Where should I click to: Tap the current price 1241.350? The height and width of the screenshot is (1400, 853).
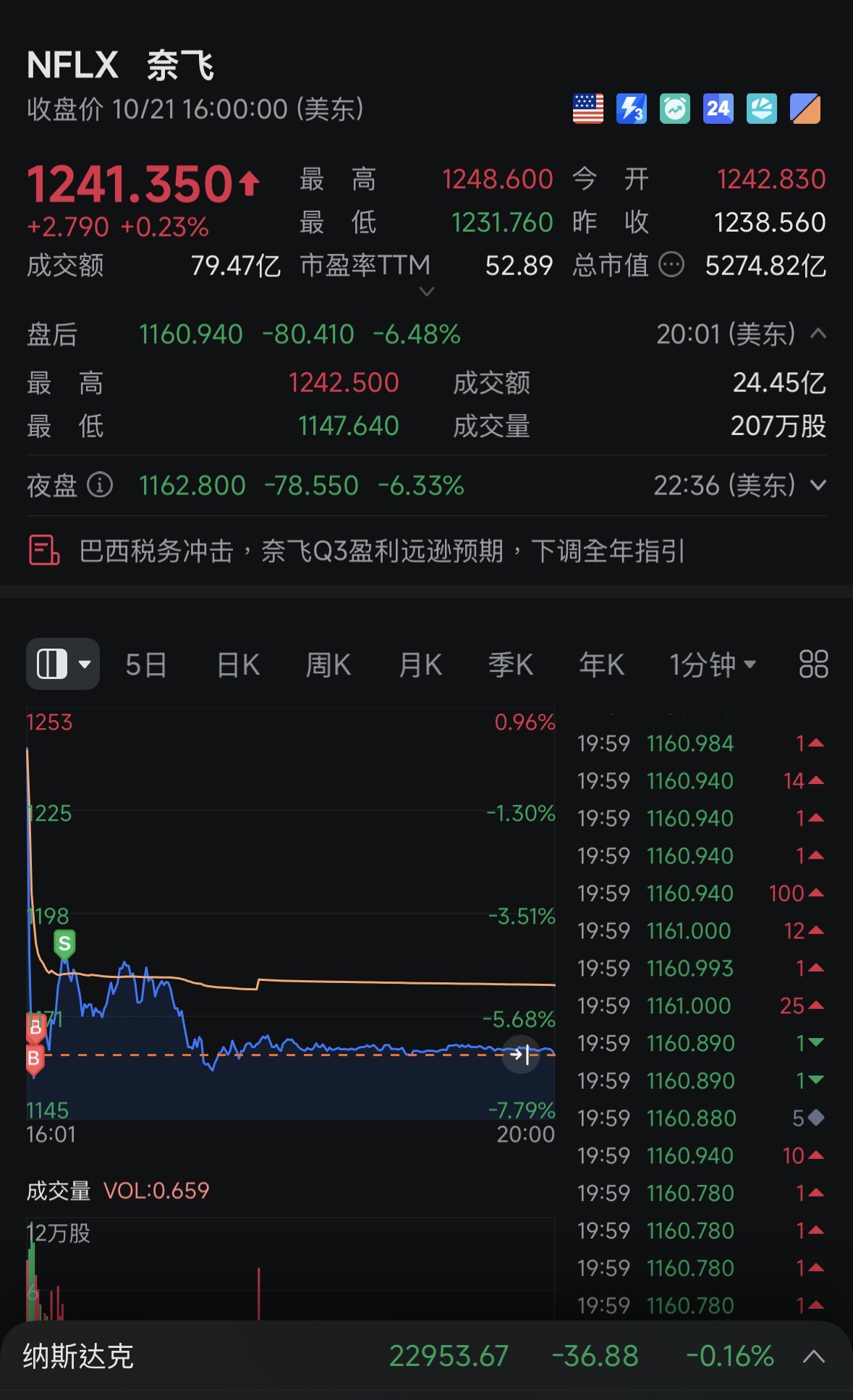130,184
